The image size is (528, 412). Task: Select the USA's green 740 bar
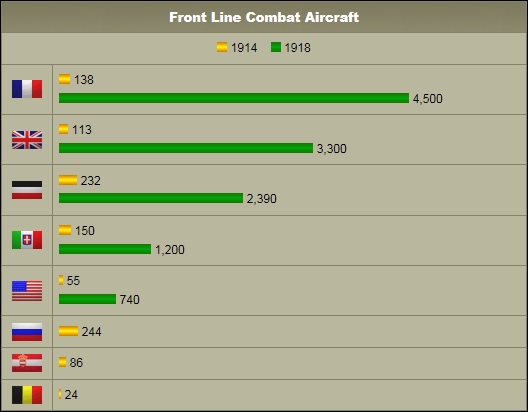tap(88, 299)
